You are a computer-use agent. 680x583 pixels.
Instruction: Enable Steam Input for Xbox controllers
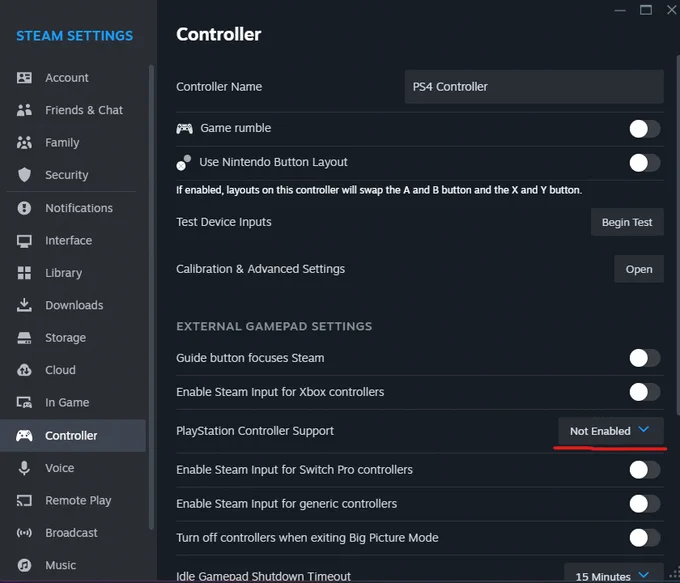(645, 392)
